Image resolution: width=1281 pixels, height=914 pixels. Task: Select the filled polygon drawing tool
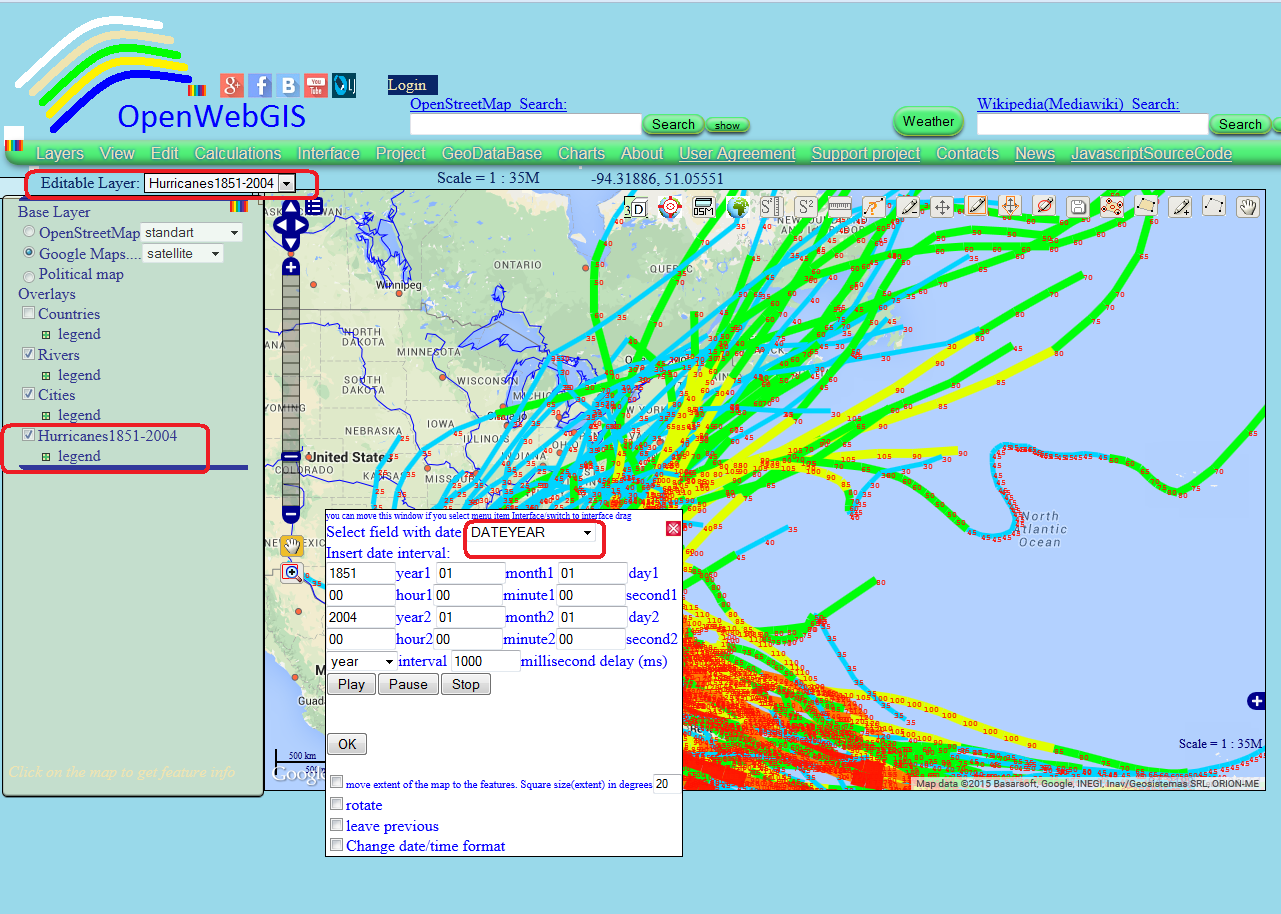pyautogui.click(x=1146, y=205)
